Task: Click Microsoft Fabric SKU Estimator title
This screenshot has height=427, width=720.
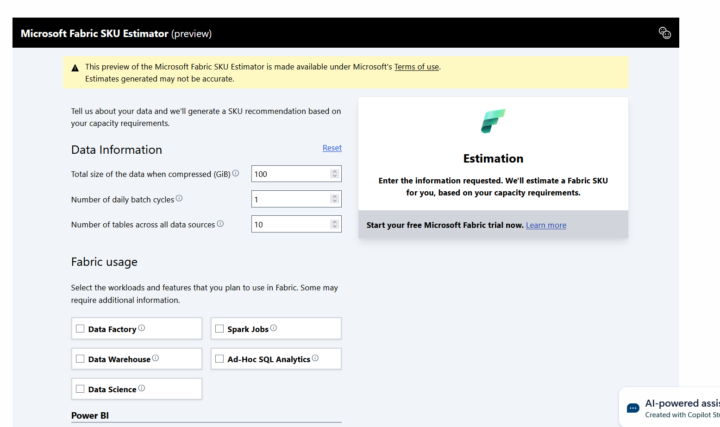Action: coord(95,34)
